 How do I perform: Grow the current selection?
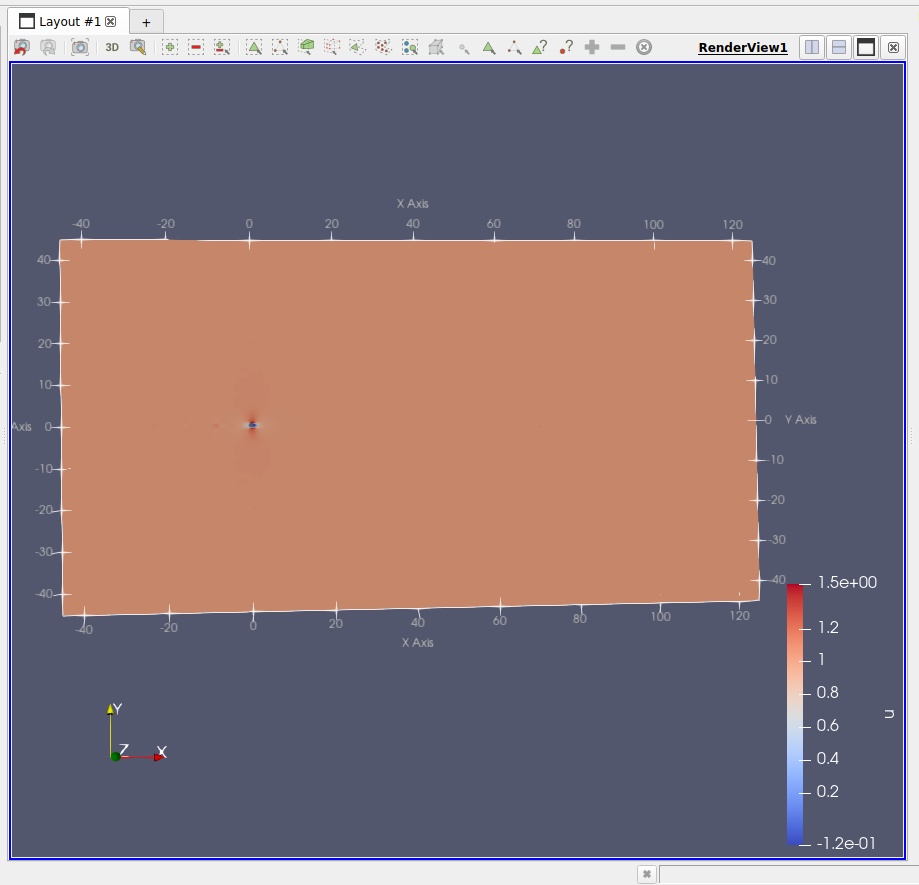click(x=591, y=46)
